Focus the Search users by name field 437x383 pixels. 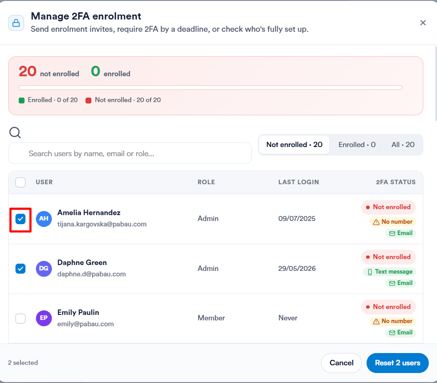coord(130,153)
